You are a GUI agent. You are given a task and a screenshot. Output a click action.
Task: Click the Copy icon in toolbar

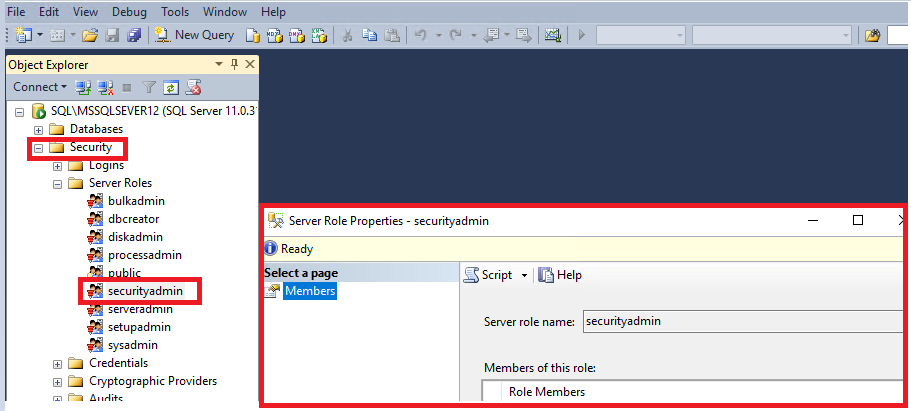pyautogui.click(x=370, y=35)
